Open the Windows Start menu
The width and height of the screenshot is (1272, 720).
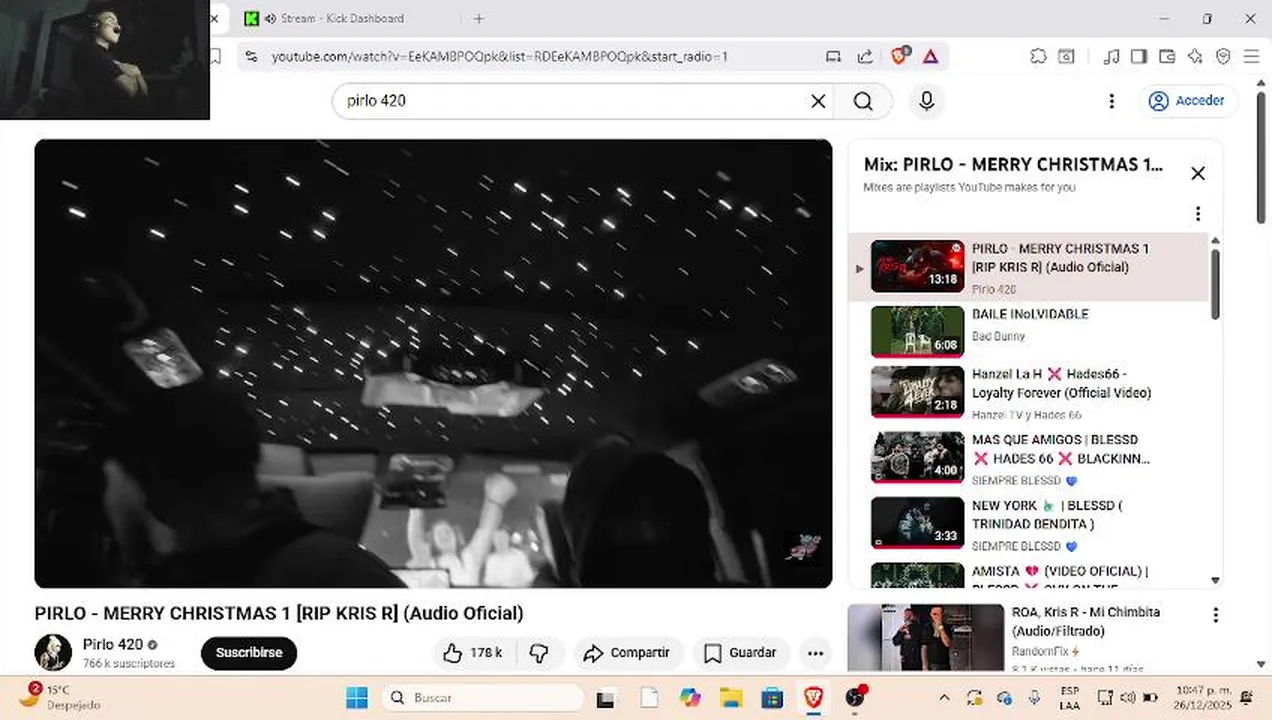(x=357, y=698)
